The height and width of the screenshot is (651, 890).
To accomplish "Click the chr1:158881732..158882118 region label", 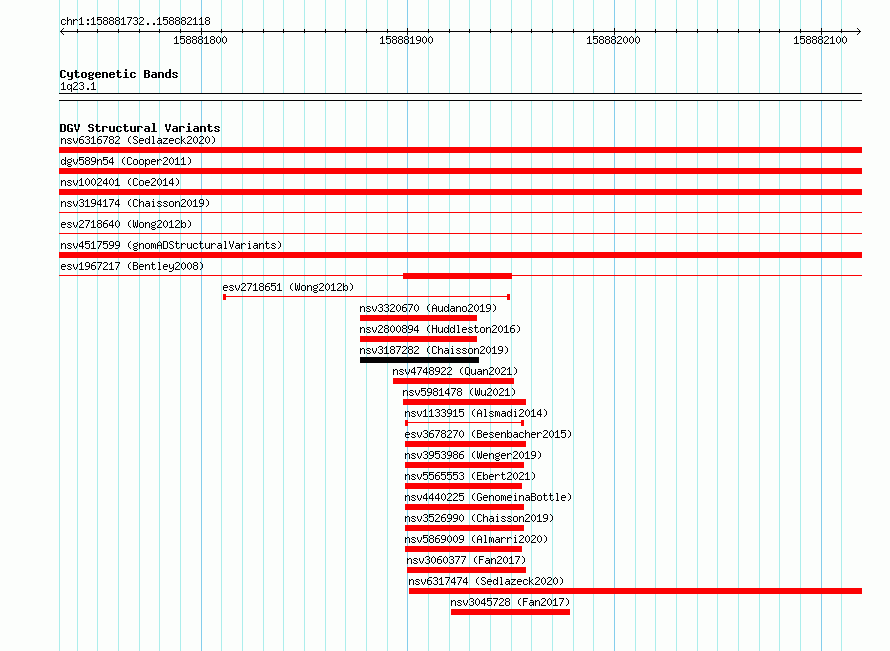I will coord(135,21).
